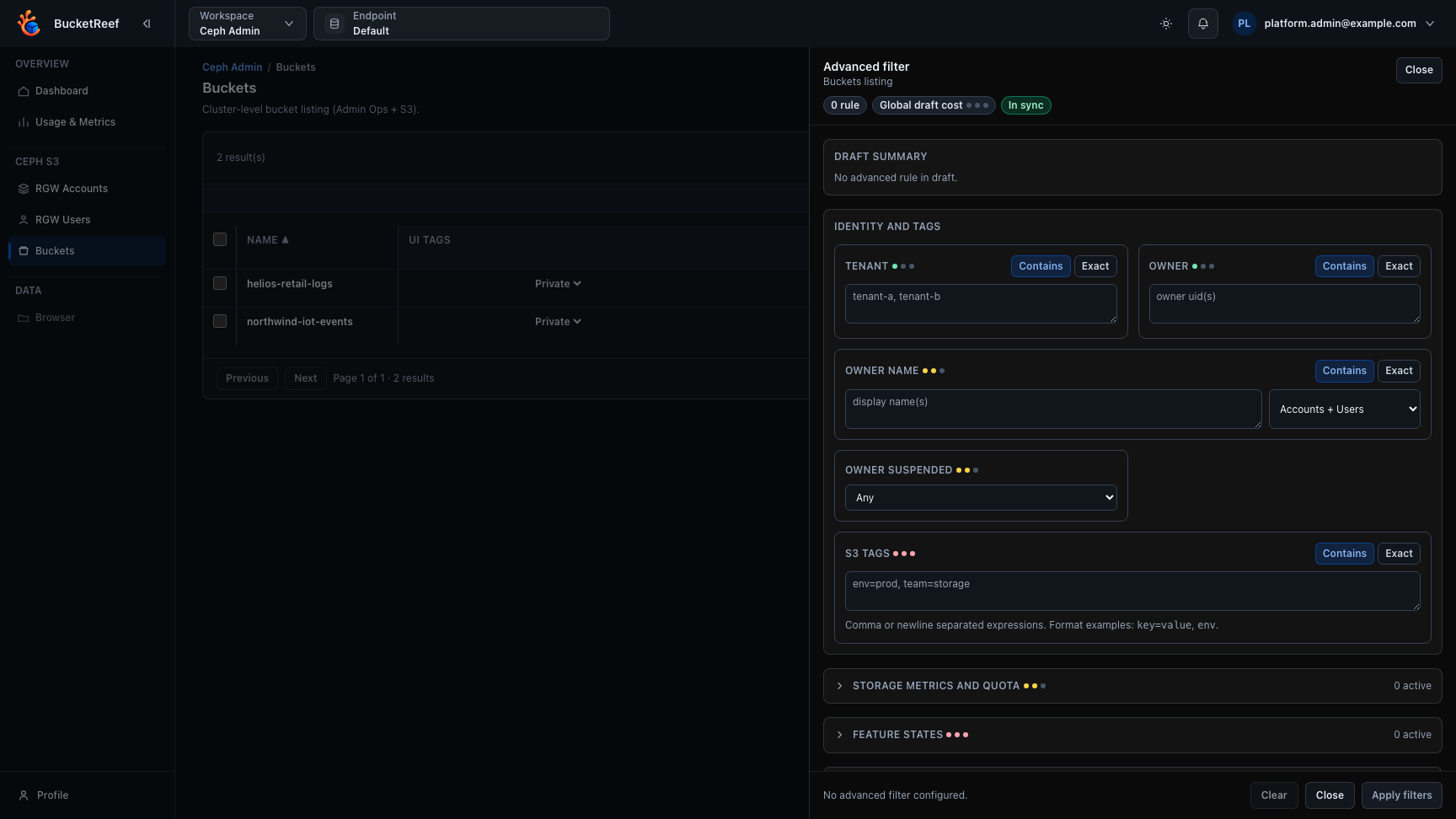Select Exact mode for Owner
1456x819 pixels.
pyautogui.click(x=1399, y=266)
